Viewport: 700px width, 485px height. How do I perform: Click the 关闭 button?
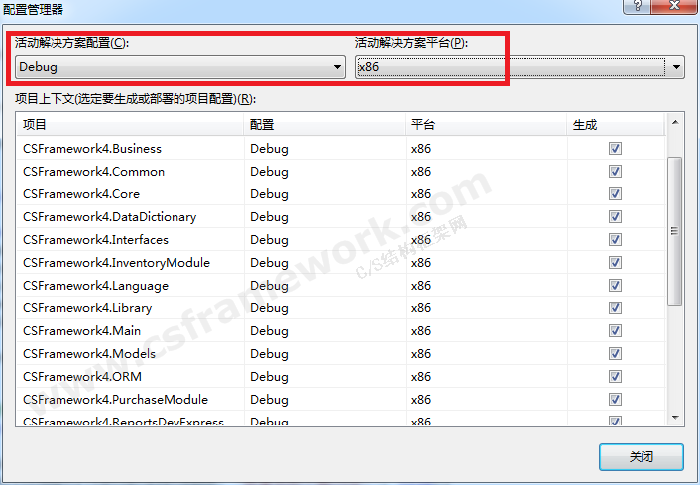point(641,456)
